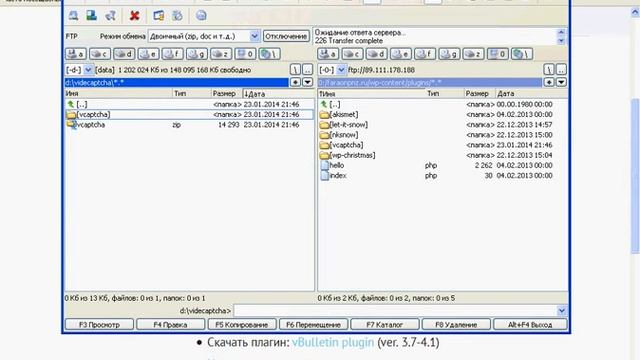Screen dimensions: 640x360
Task: Select the [nksnow] folder
Action: 442,135
